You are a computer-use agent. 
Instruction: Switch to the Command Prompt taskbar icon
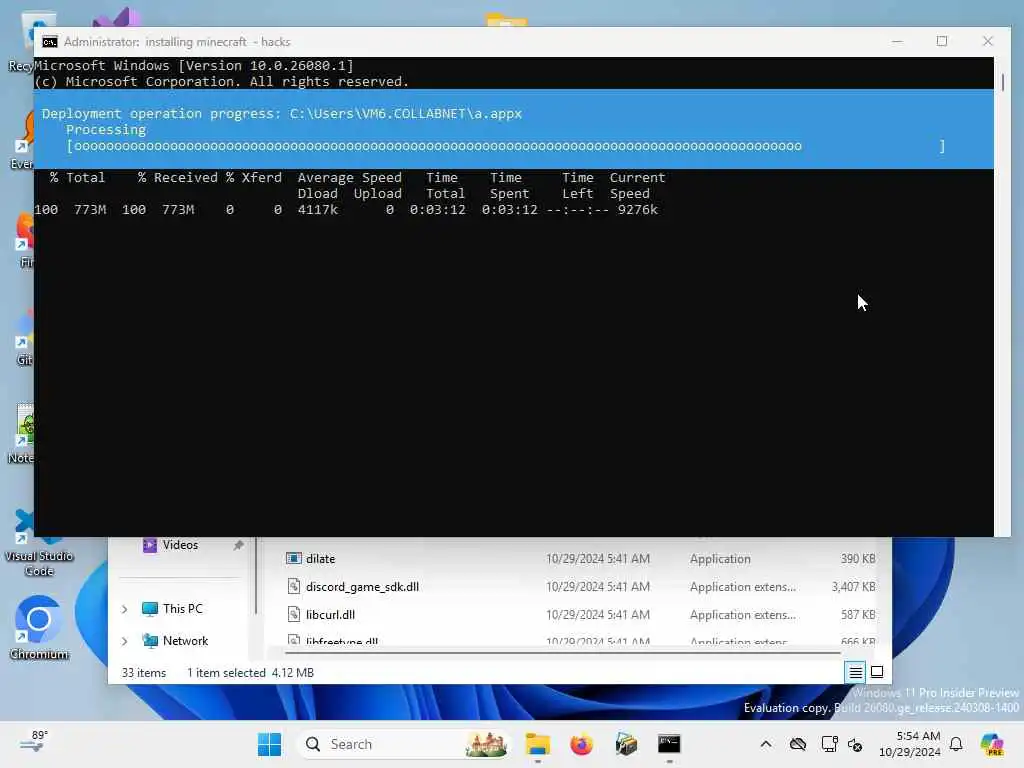[x=669, y=744]
